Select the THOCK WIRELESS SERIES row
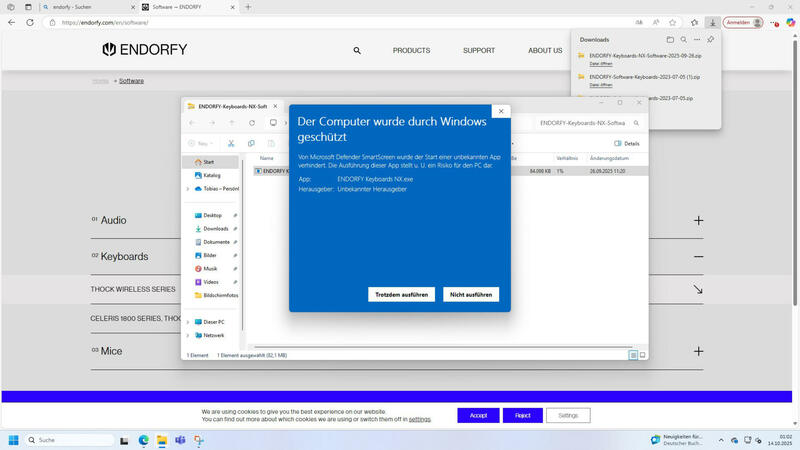800x450 pixels. (x=397, y=289)
